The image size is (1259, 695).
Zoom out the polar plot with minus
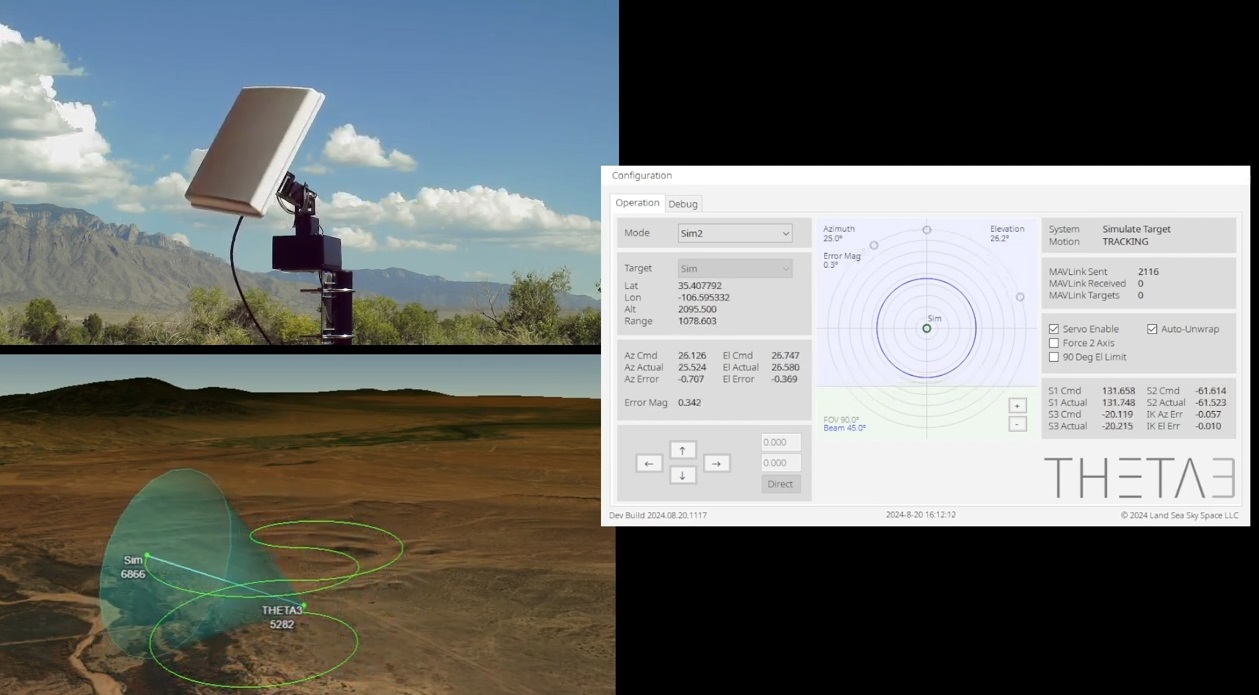[1017, 424]
